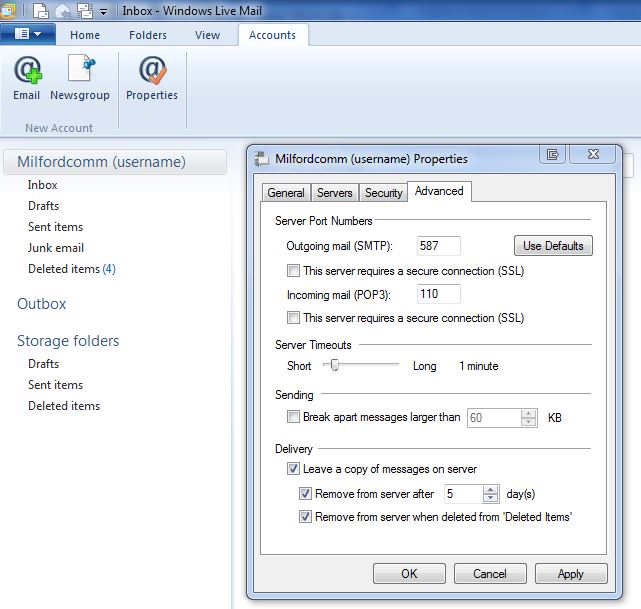
Task: Click OK to save account properties
Action: pyautogui.click(x=409, y=574)
